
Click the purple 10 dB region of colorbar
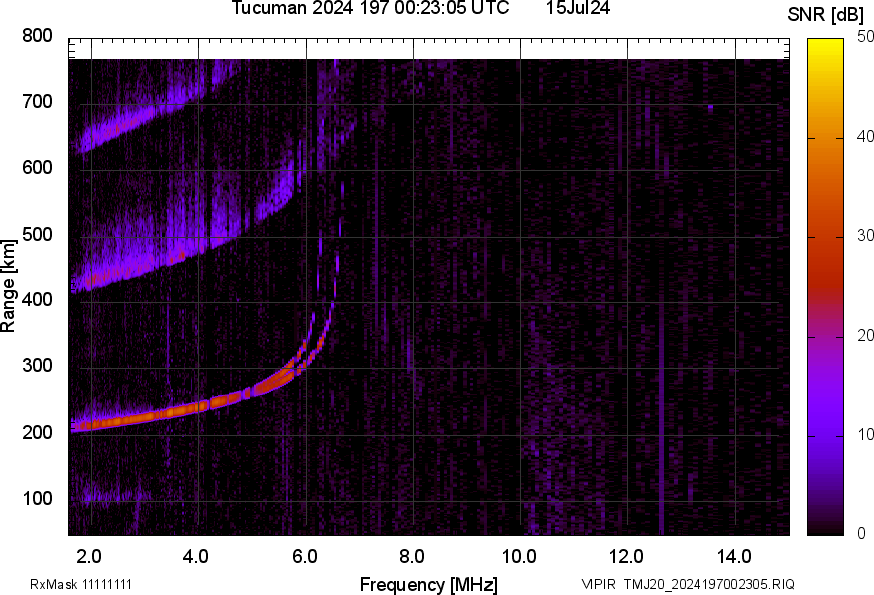826,435
